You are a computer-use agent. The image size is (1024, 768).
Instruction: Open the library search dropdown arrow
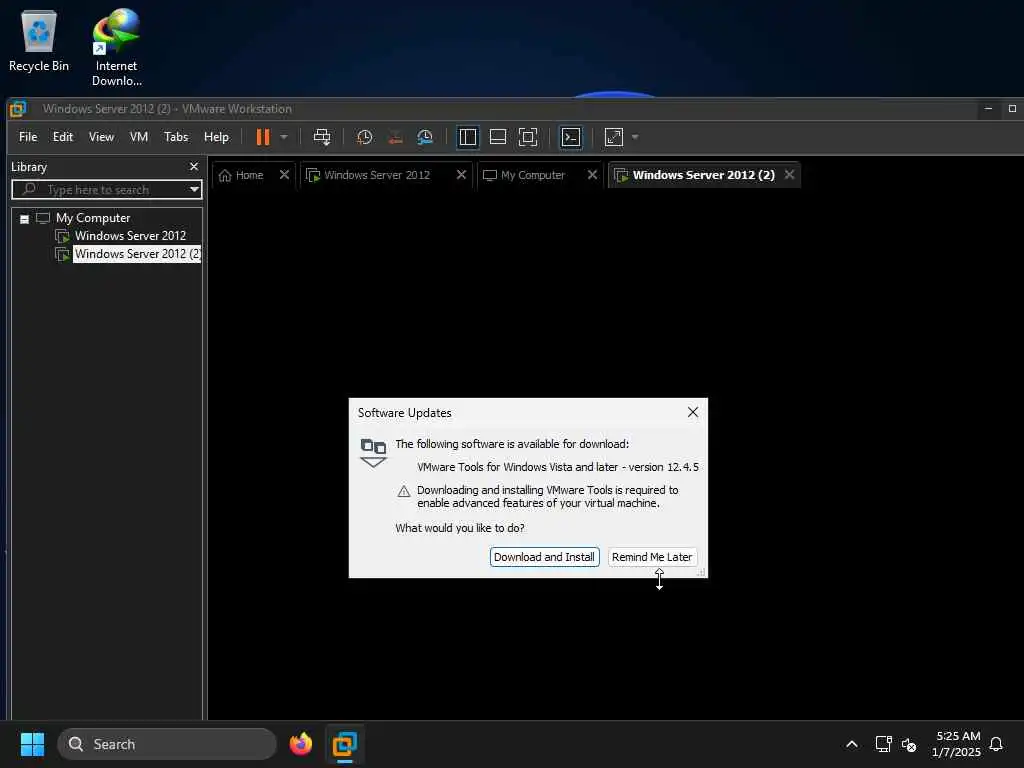194,190
